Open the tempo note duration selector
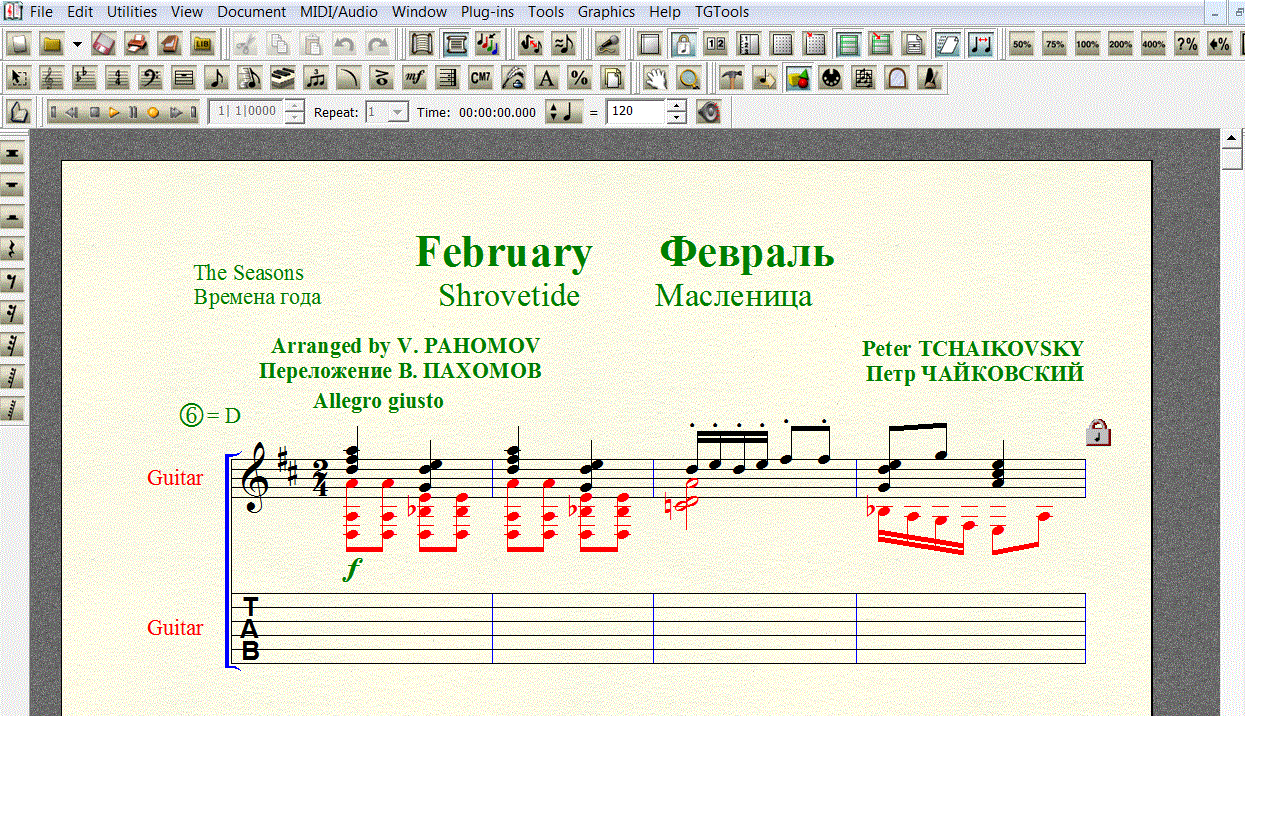1274x813 pixels. point(564,112)
